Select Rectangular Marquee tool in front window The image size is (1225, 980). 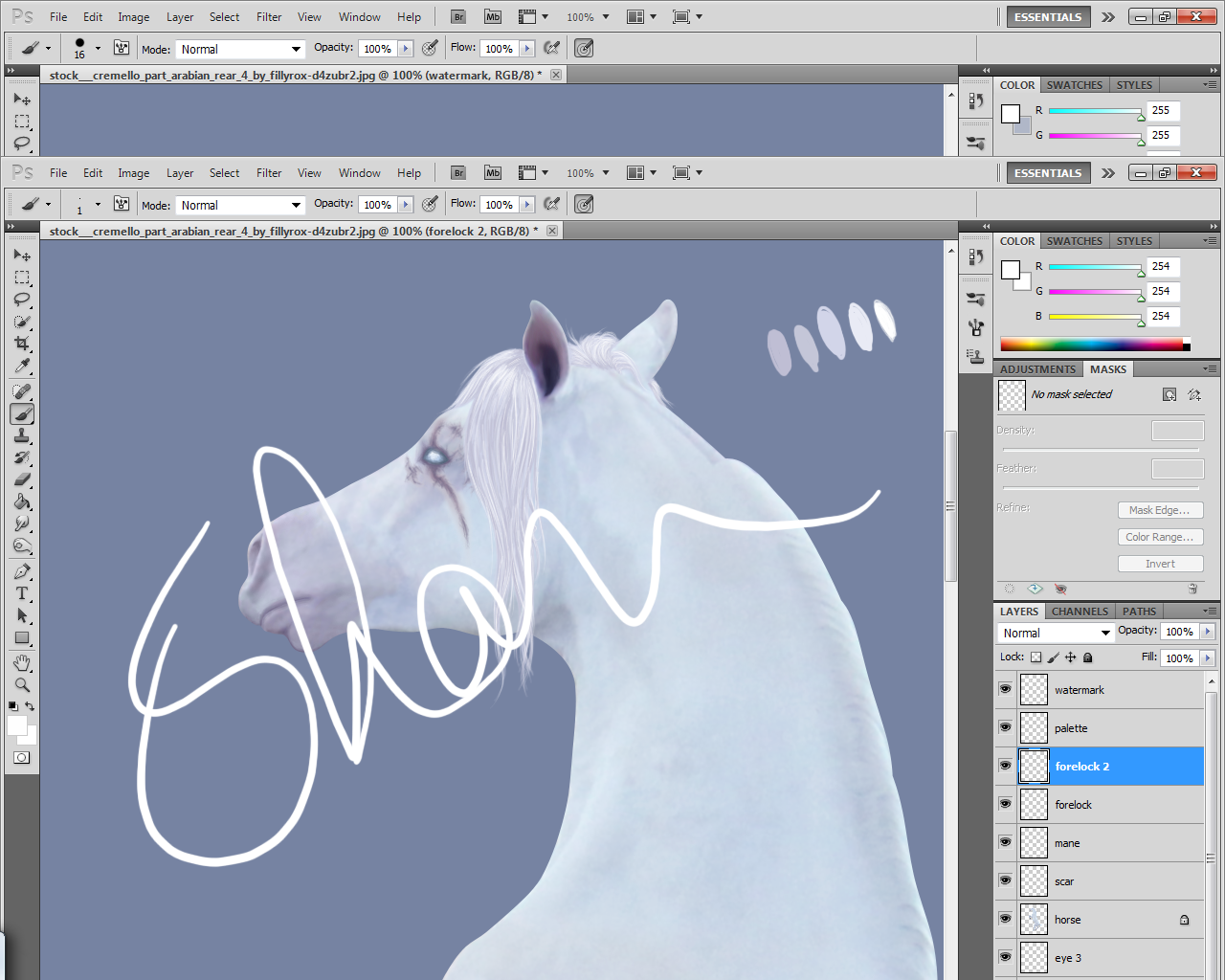click(22, 278)
